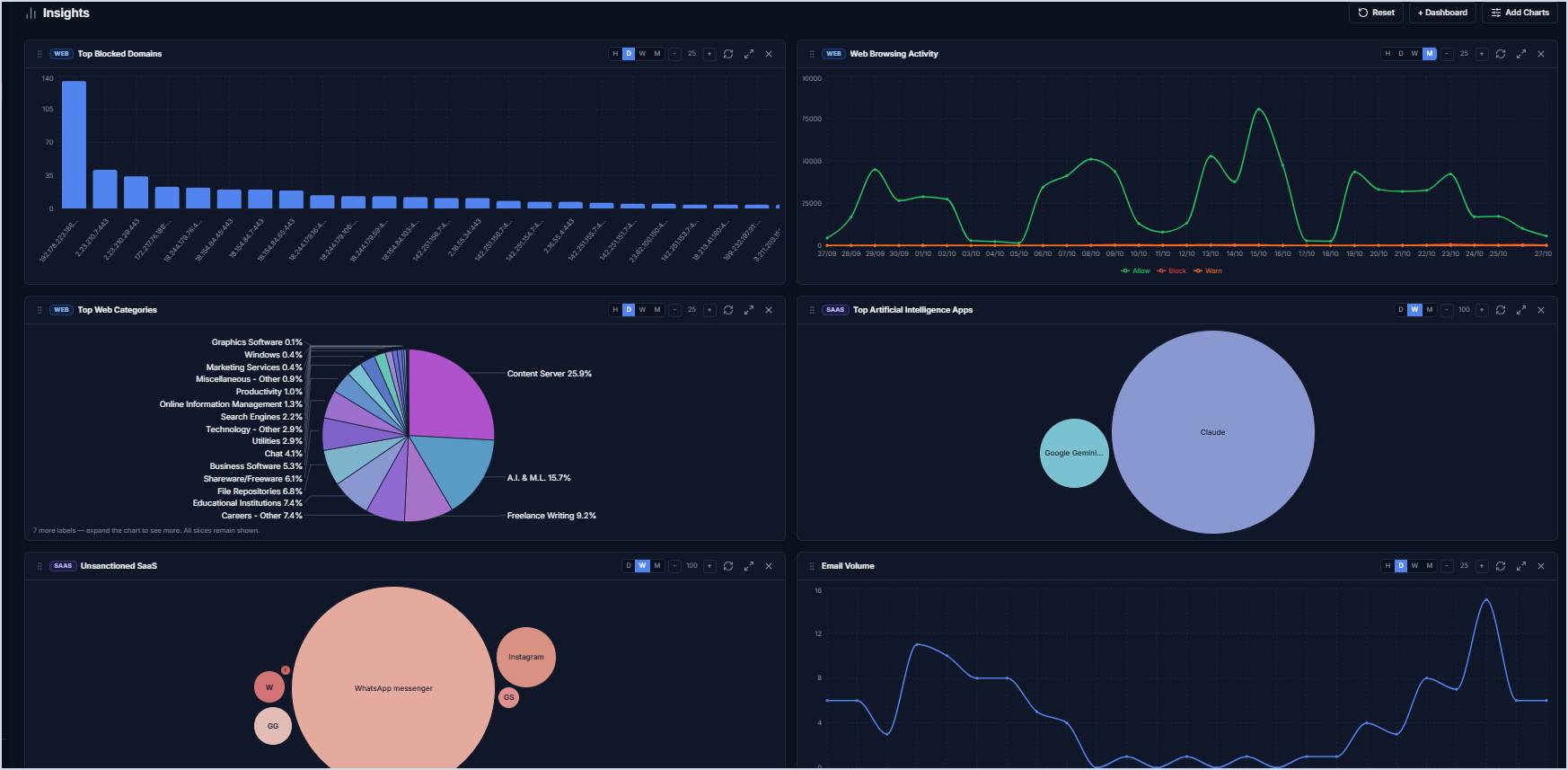Grab the Top Blocked Domains drag handle

tap(40, 54)
